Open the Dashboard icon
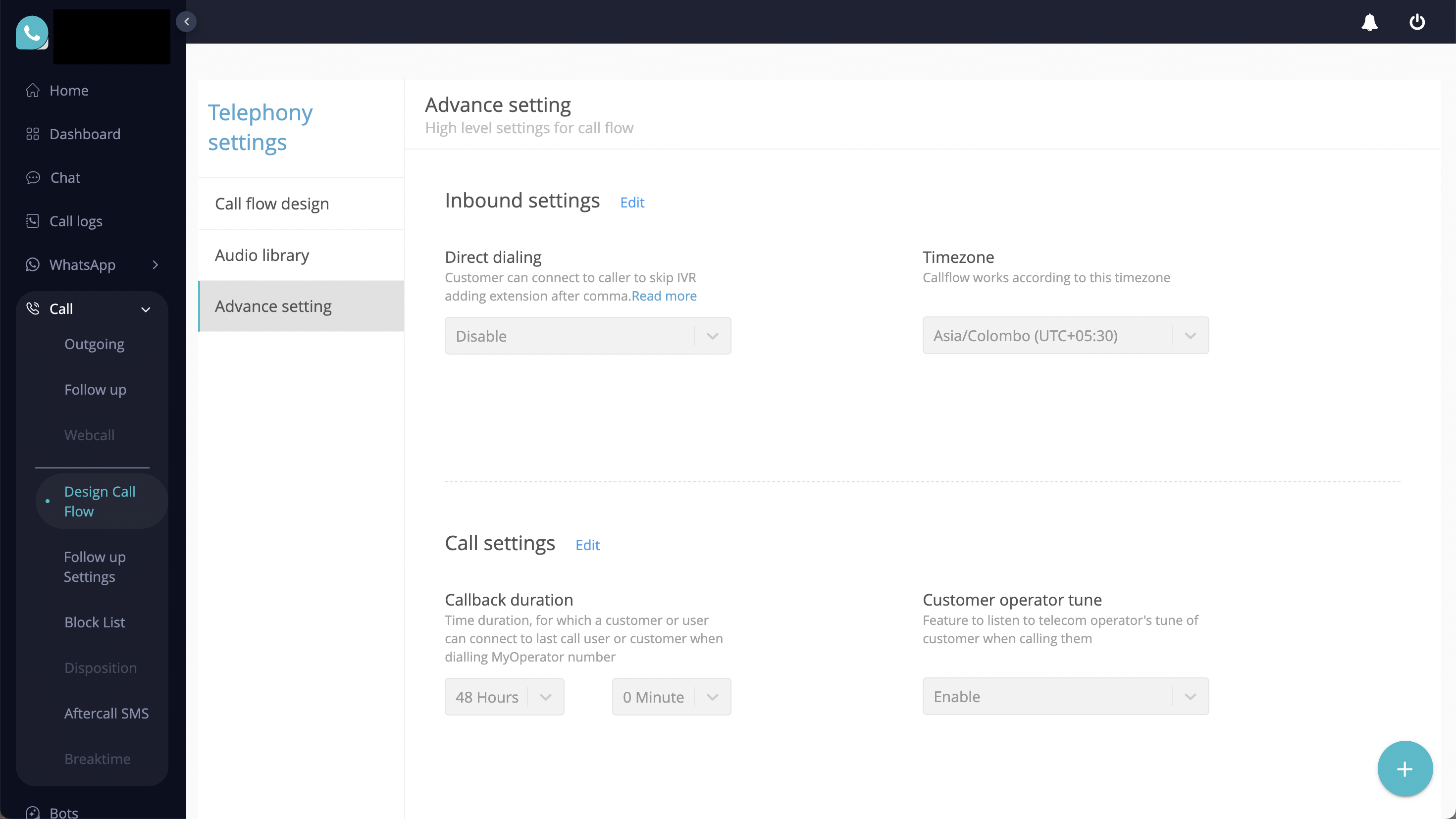 pyautogui.click(x=33, y=134)
